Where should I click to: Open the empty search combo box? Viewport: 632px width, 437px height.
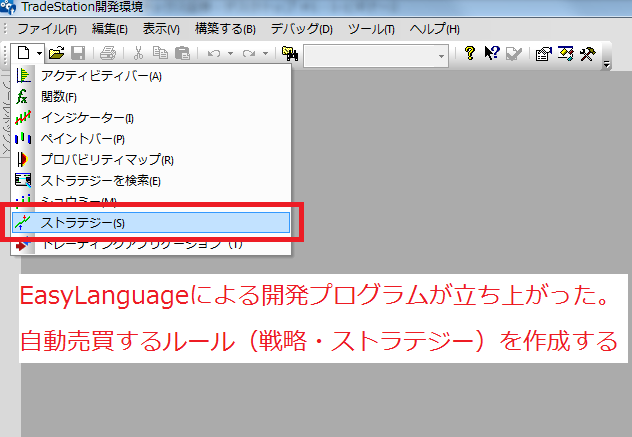tap(376, 56)
